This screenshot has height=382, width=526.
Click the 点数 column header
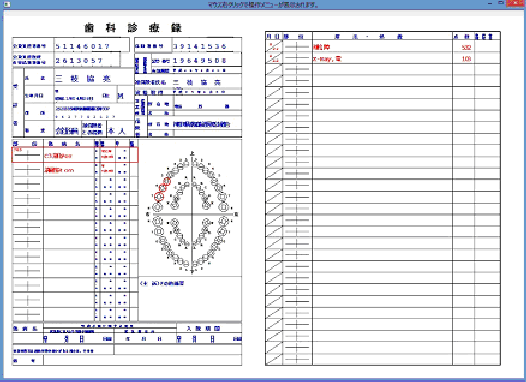pos(463,36)
